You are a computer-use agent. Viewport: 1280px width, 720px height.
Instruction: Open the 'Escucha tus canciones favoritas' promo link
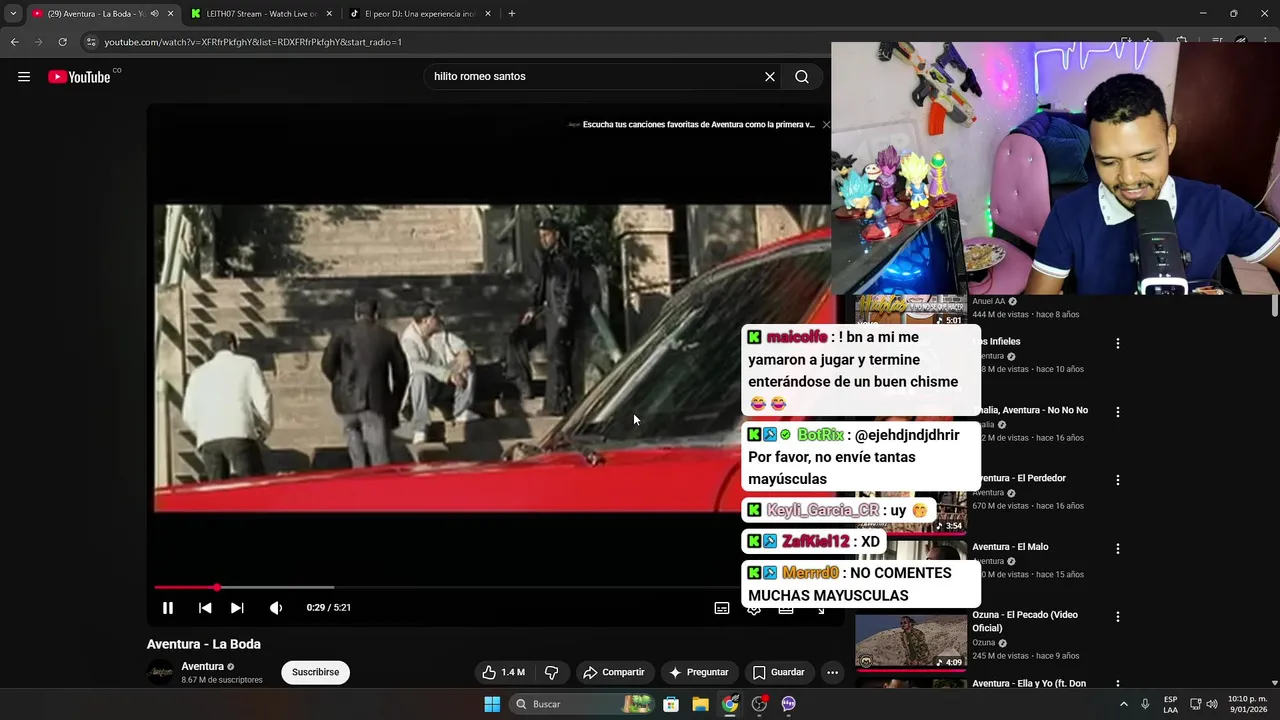[698, 125]
